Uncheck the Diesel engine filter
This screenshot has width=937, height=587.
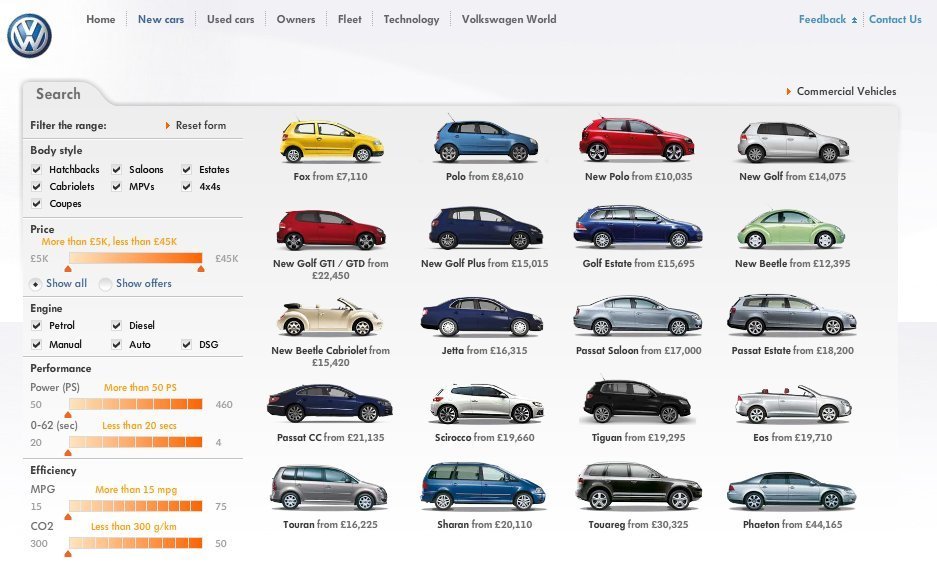coord(116,325)
